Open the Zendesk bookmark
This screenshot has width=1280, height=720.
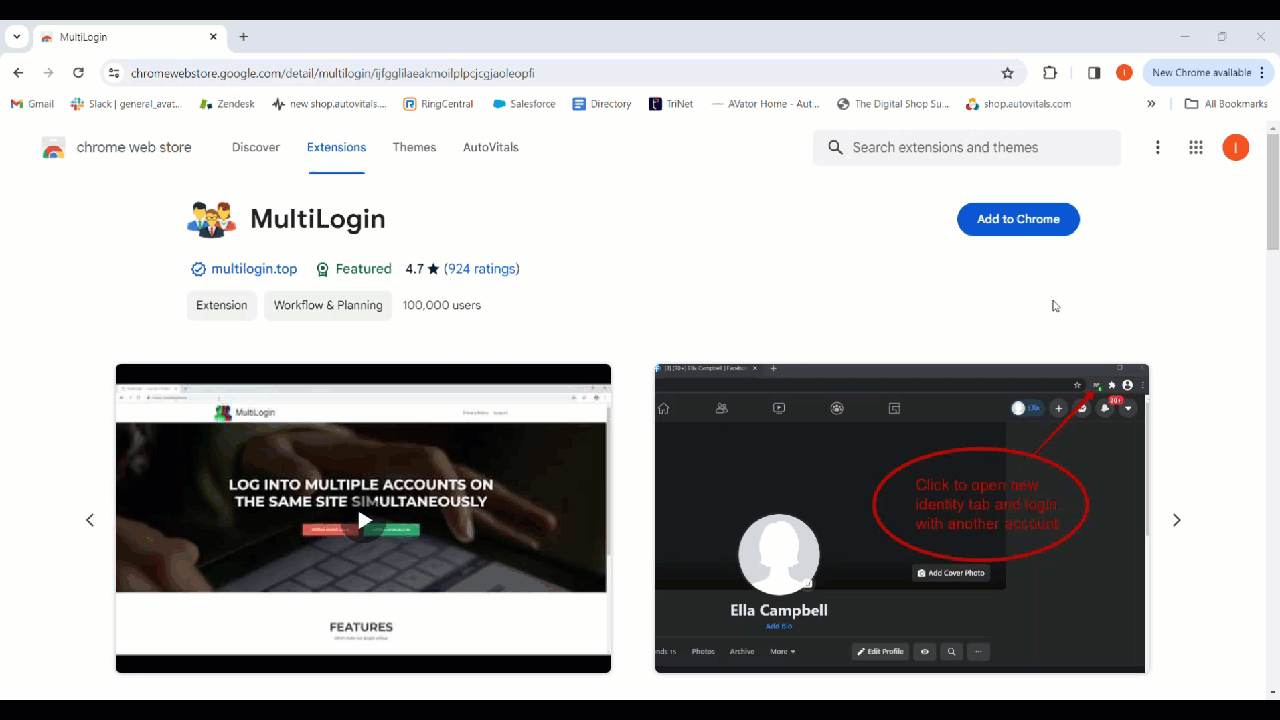point(227,104)
